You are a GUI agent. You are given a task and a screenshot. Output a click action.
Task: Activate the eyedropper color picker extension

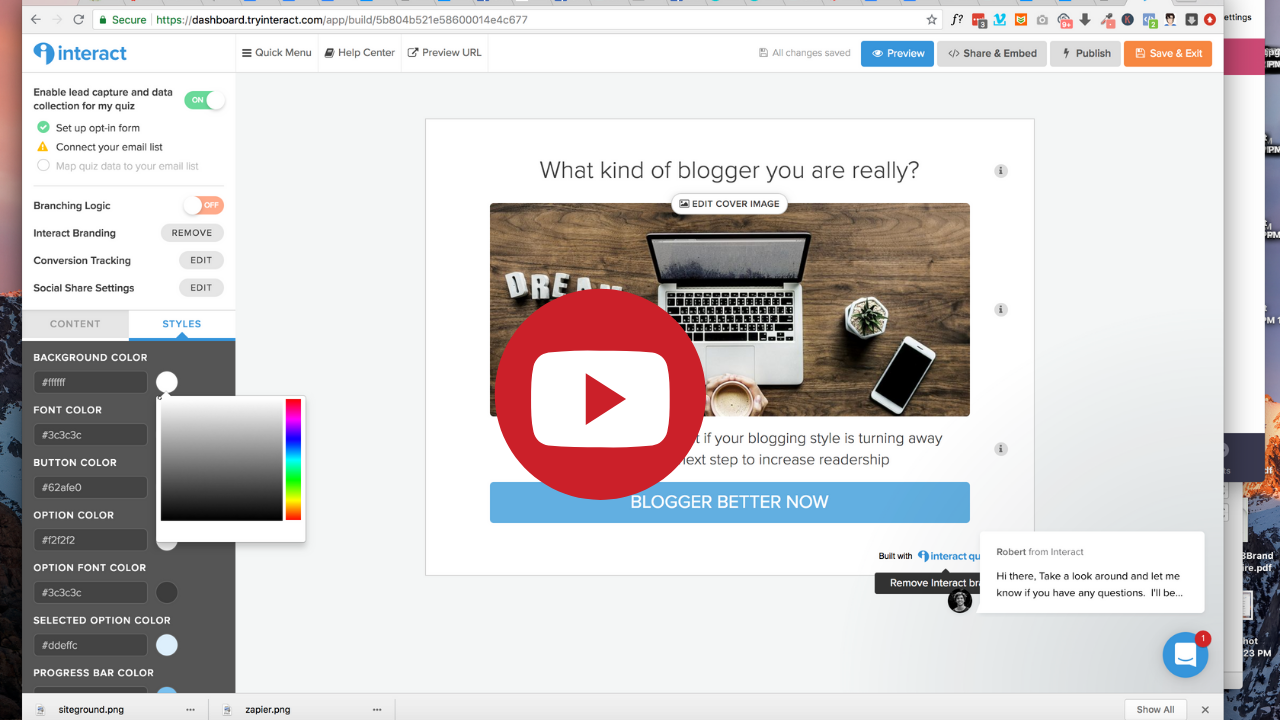[1106, 19]
